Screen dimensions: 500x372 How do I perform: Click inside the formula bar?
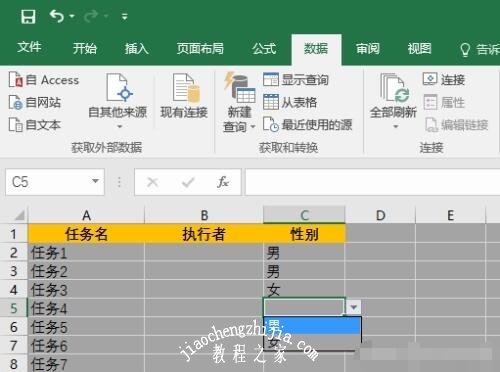[372, 182]
